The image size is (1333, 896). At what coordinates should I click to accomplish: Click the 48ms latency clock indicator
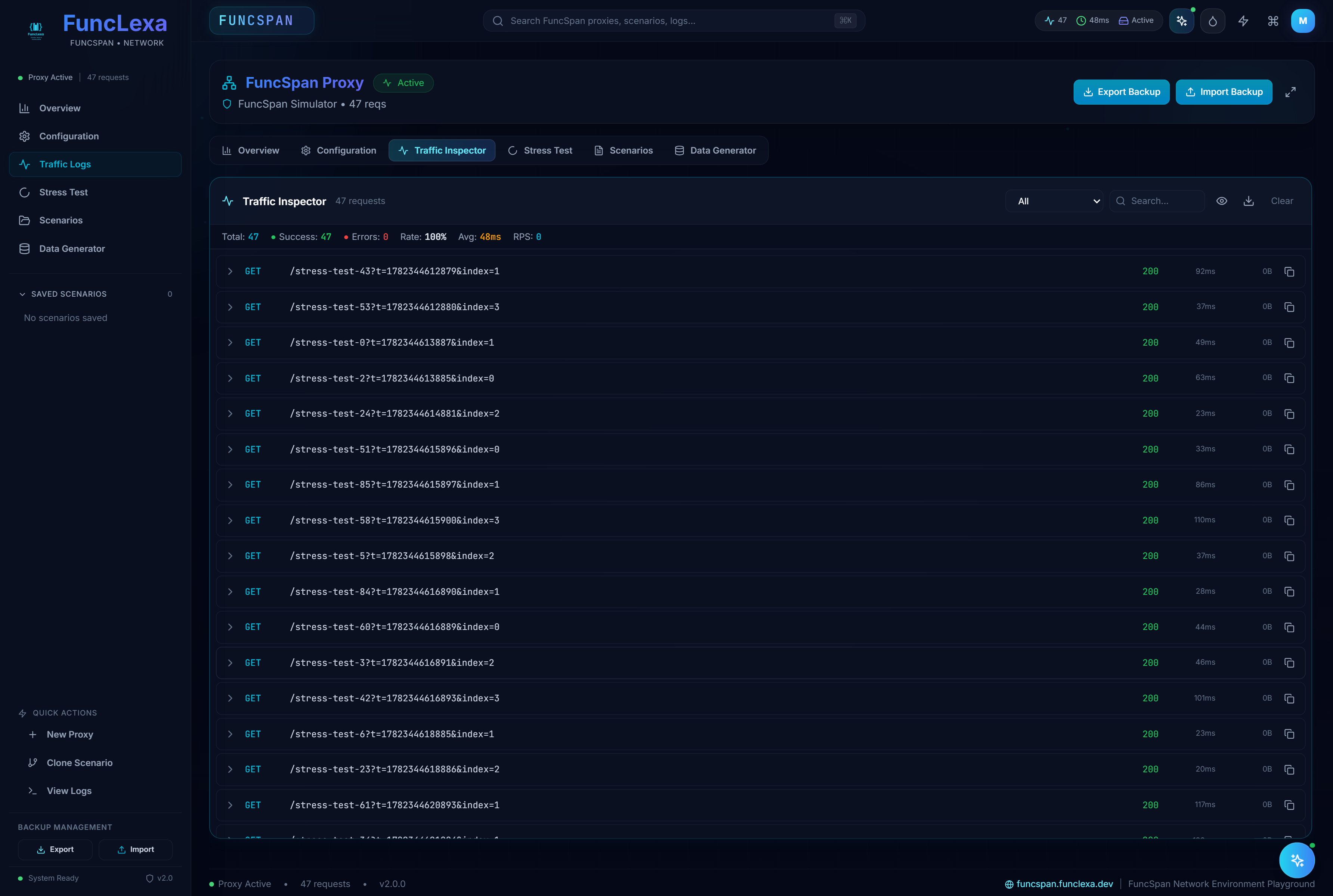coord(1092,21)
